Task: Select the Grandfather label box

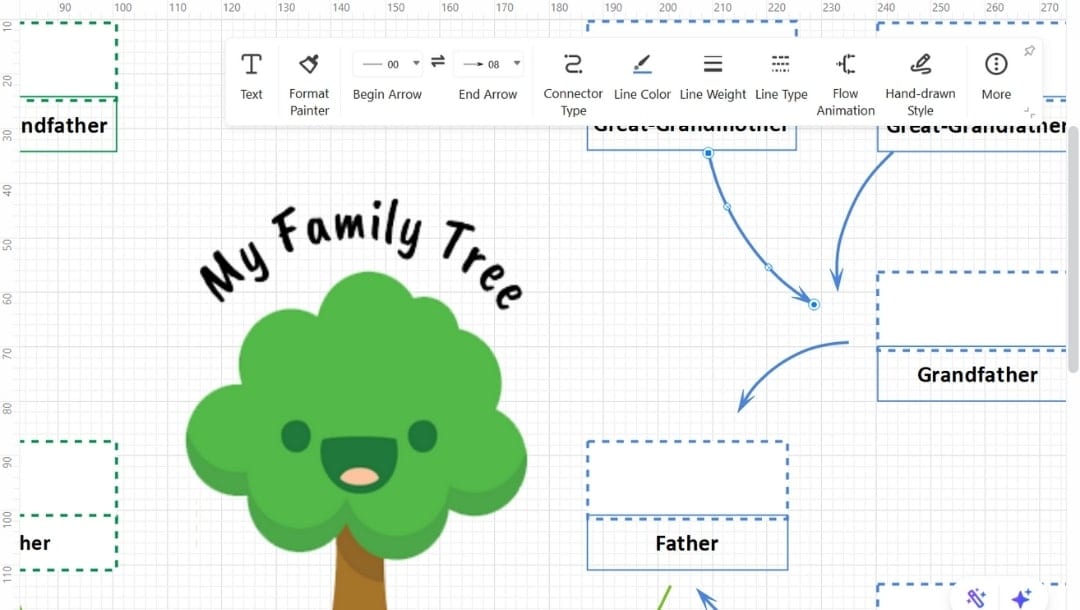Action: [973, 375]
